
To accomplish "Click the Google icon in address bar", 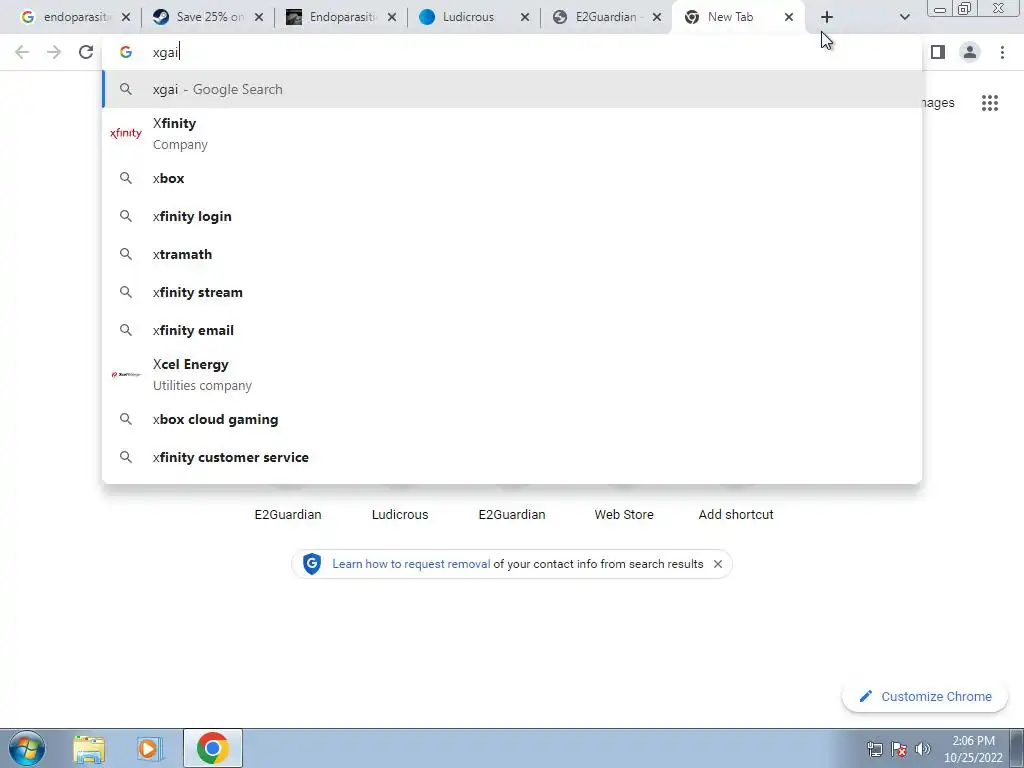I will (x=125, y=52).
